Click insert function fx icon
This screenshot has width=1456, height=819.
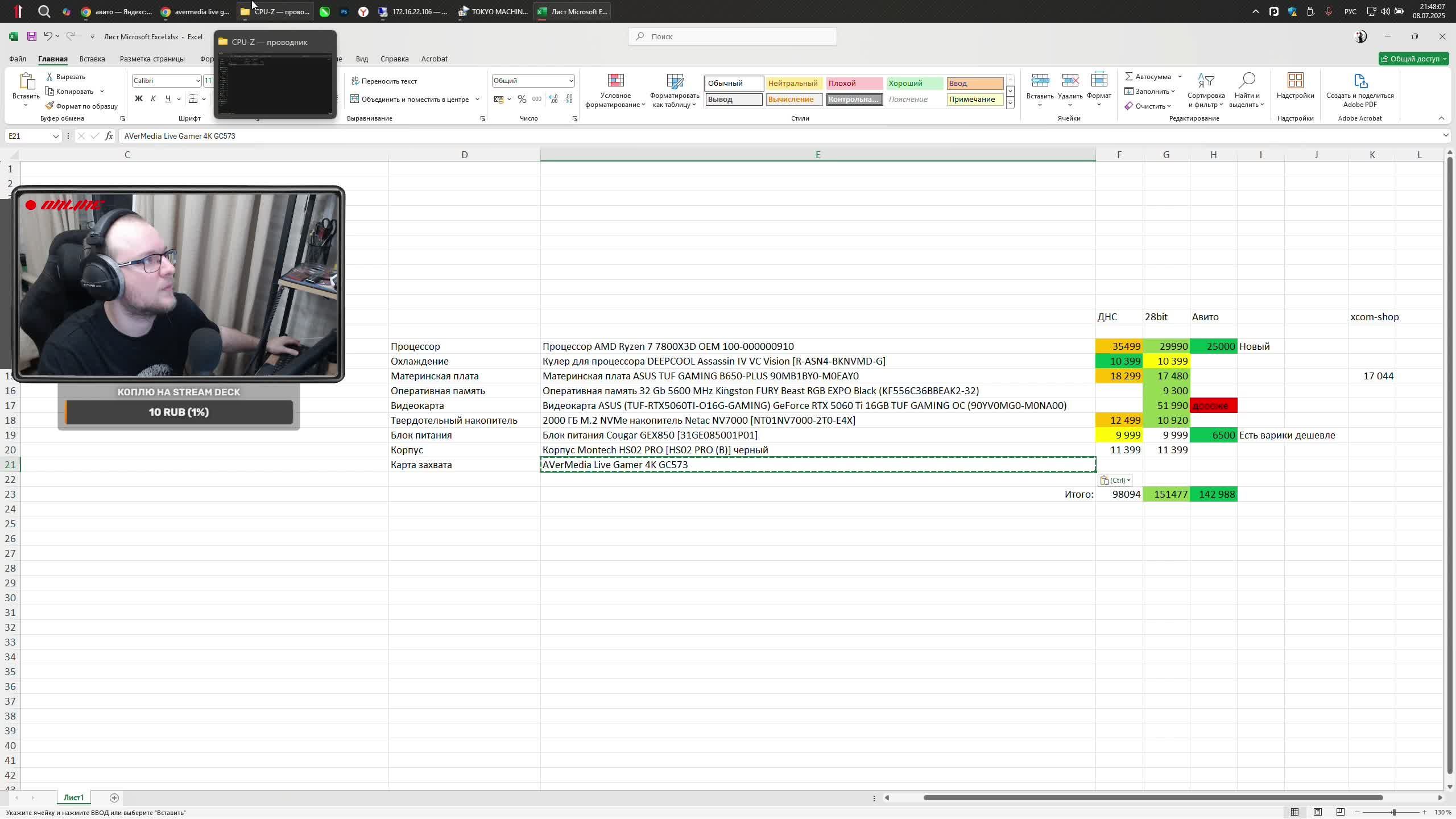tap(109, 136)
